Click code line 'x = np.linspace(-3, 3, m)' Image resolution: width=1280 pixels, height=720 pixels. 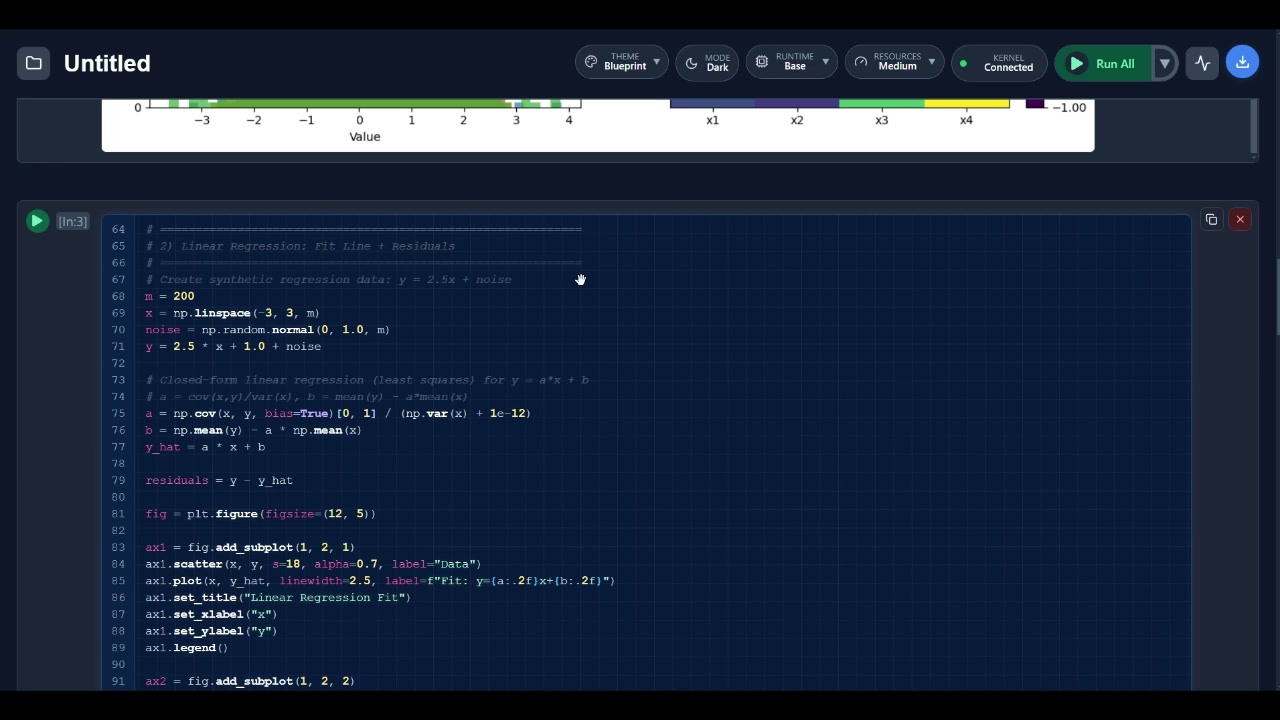point(232,313)
